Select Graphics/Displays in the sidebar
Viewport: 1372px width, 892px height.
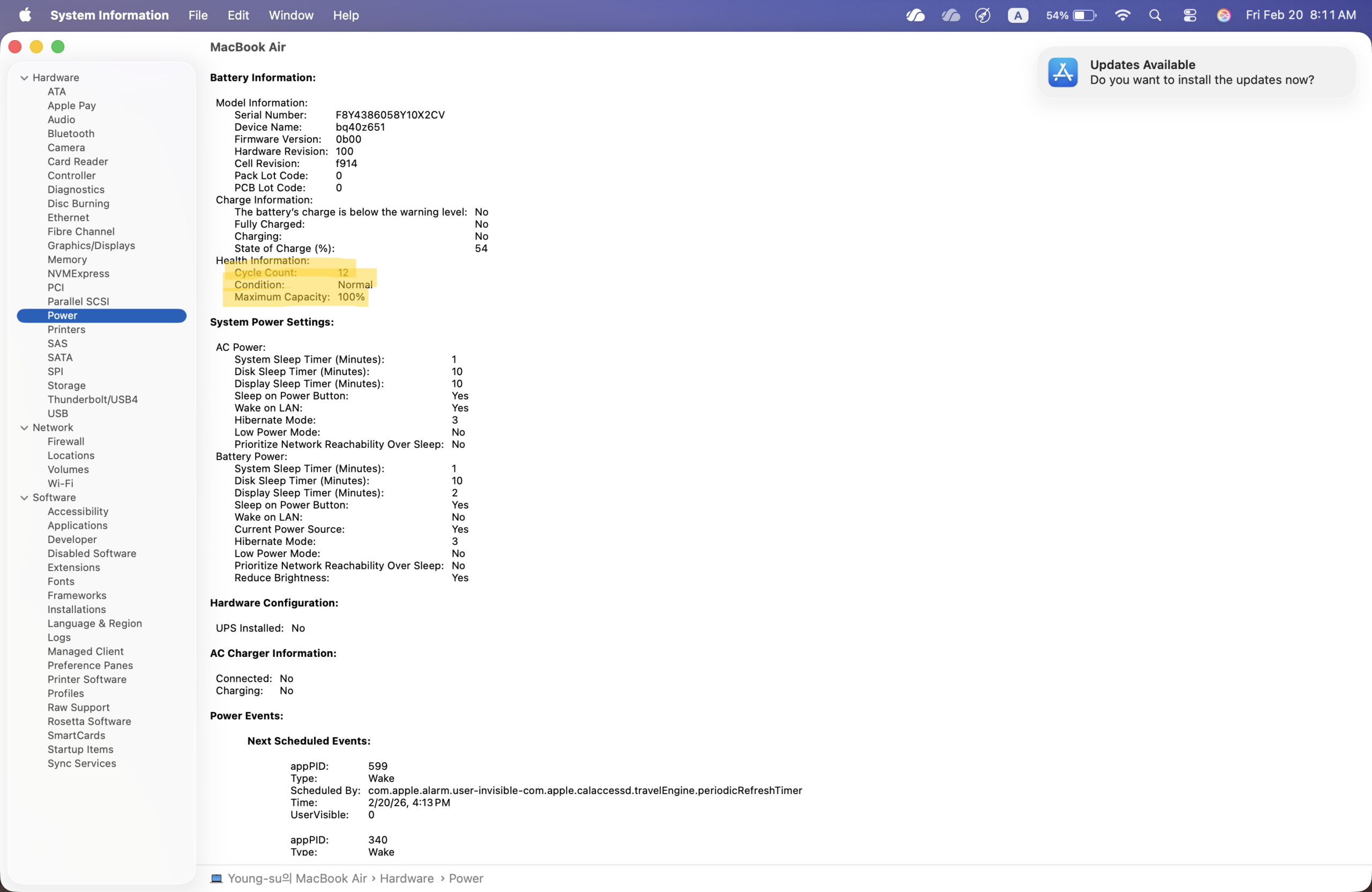click(x=91, y=245)
